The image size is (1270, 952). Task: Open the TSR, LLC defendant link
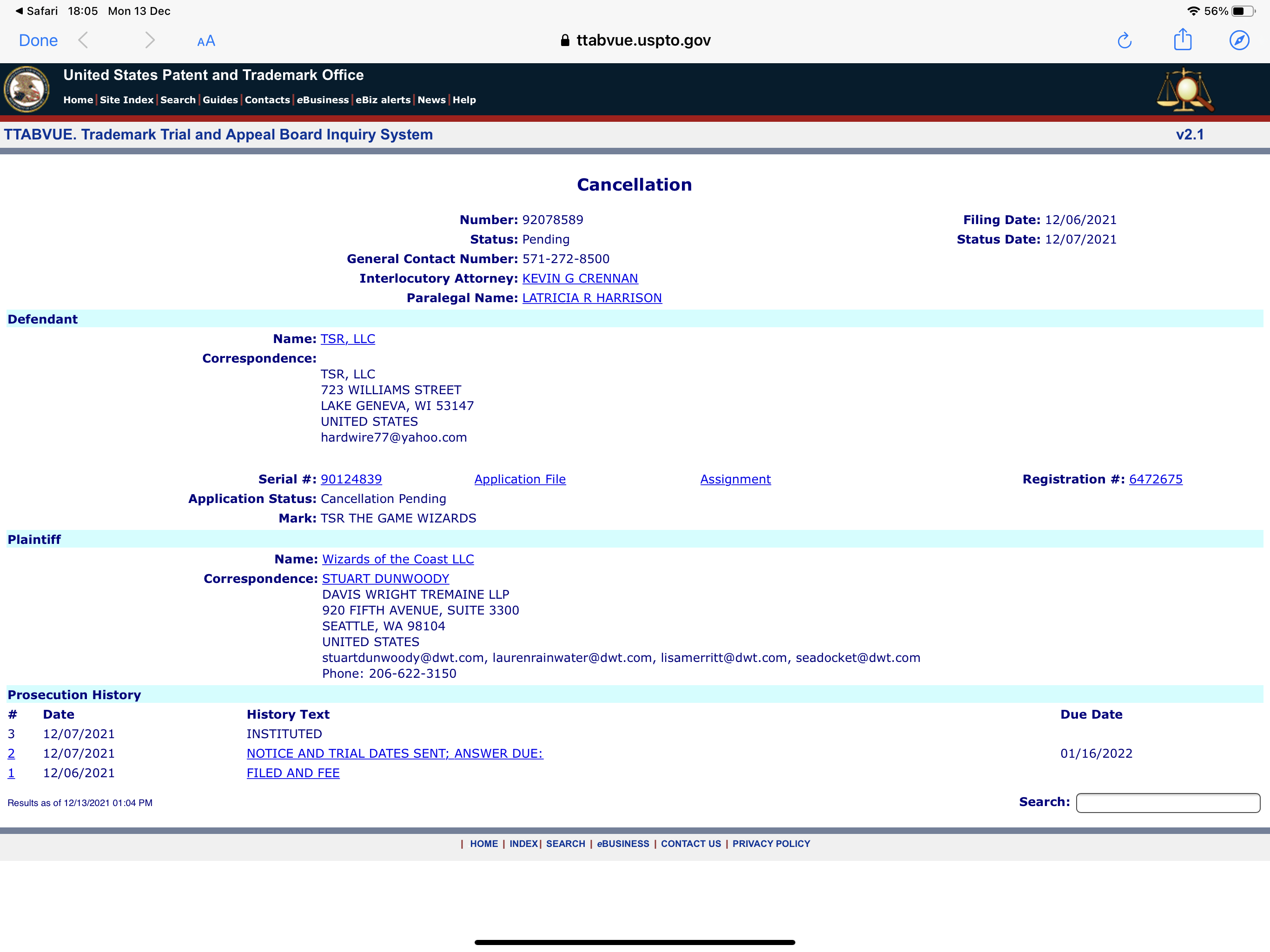347,339
